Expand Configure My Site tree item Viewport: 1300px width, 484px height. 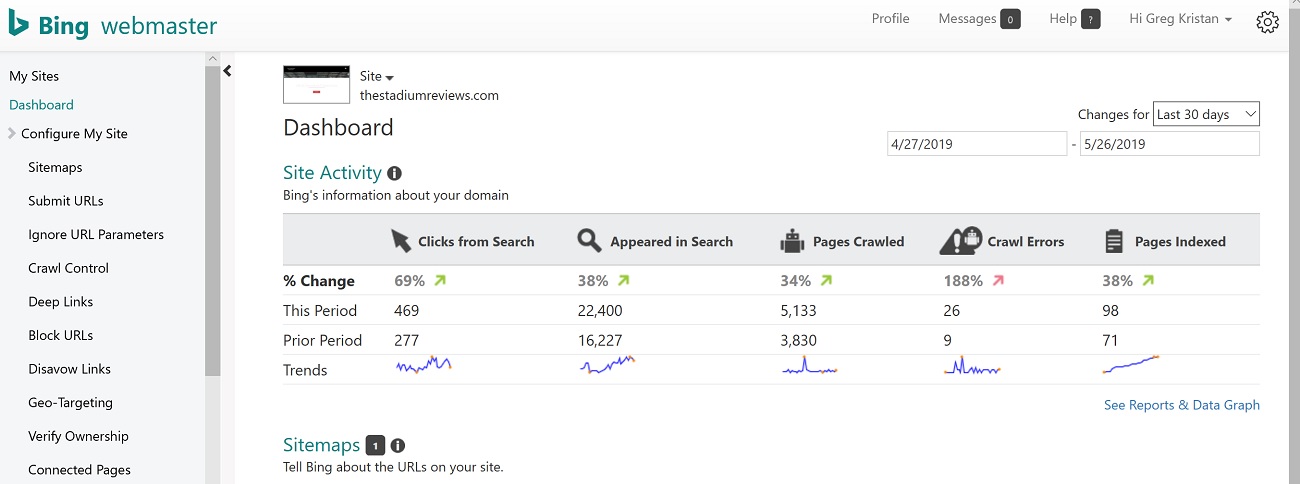click(68, 133)
